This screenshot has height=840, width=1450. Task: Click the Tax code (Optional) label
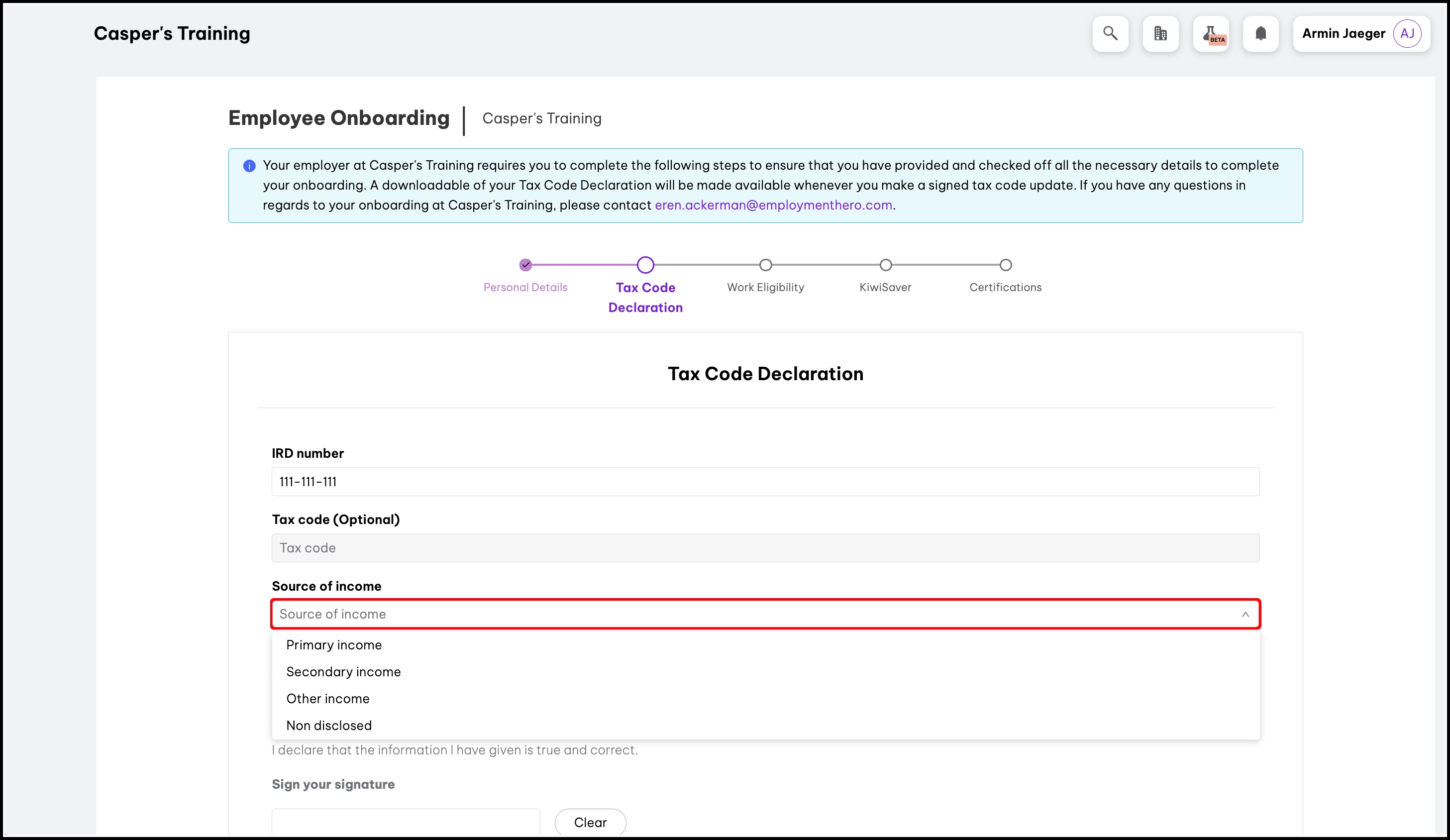[336, 520]
